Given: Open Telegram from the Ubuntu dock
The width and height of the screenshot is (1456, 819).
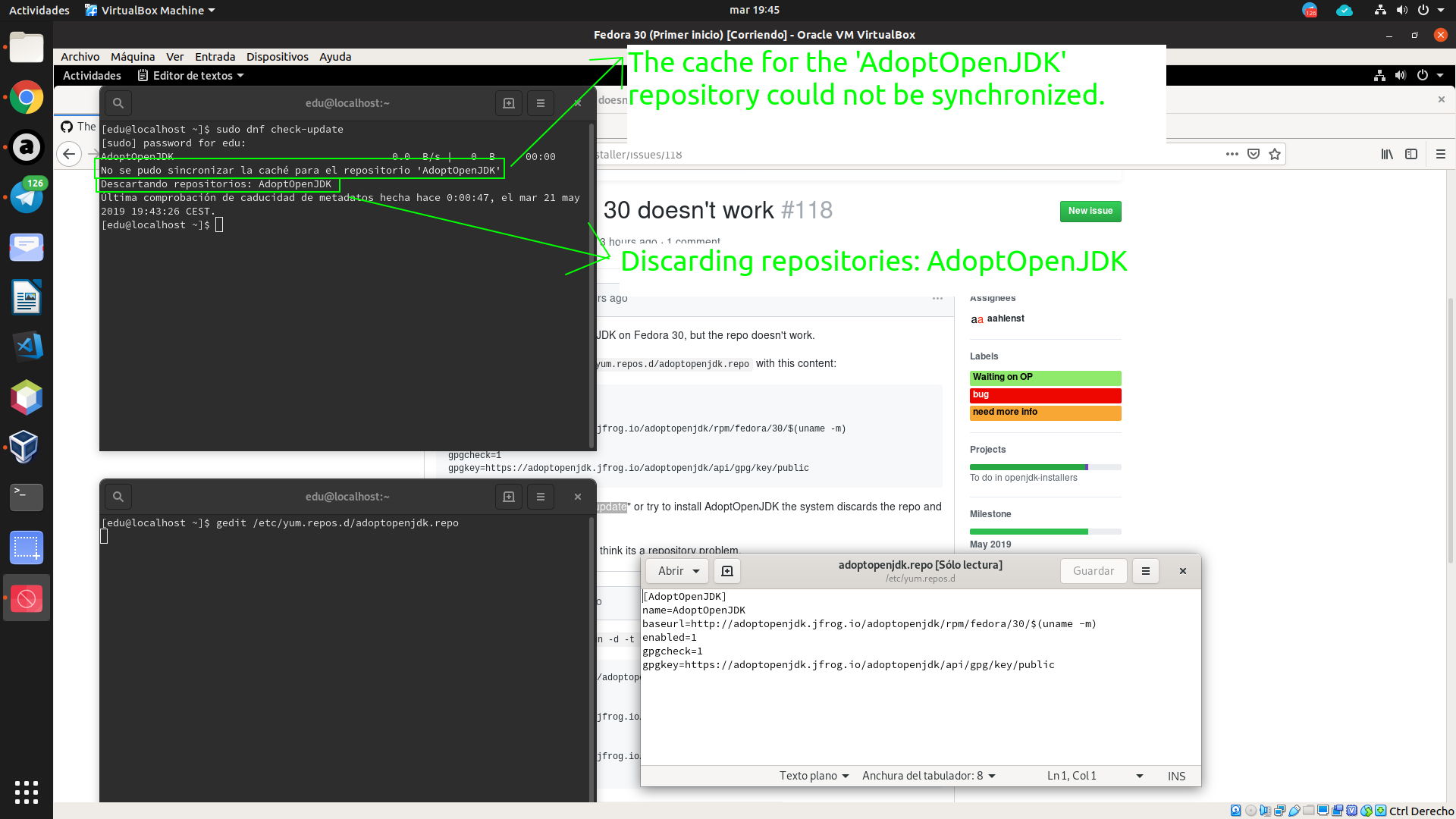Looking at the screenshot, I should [x=27, y=197].
